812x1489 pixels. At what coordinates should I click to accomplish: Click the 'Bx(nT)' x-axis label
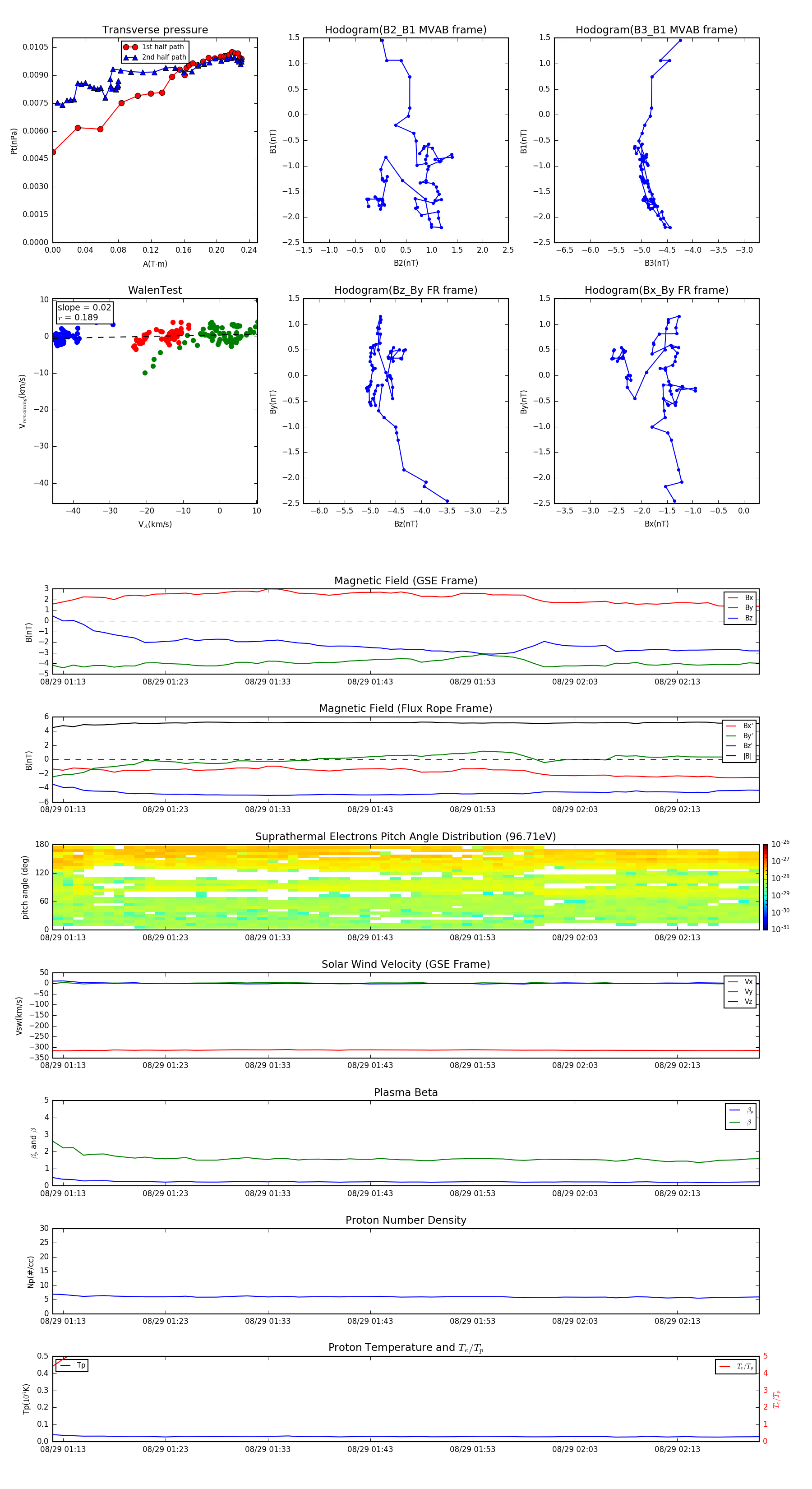(x=656, y=524)
